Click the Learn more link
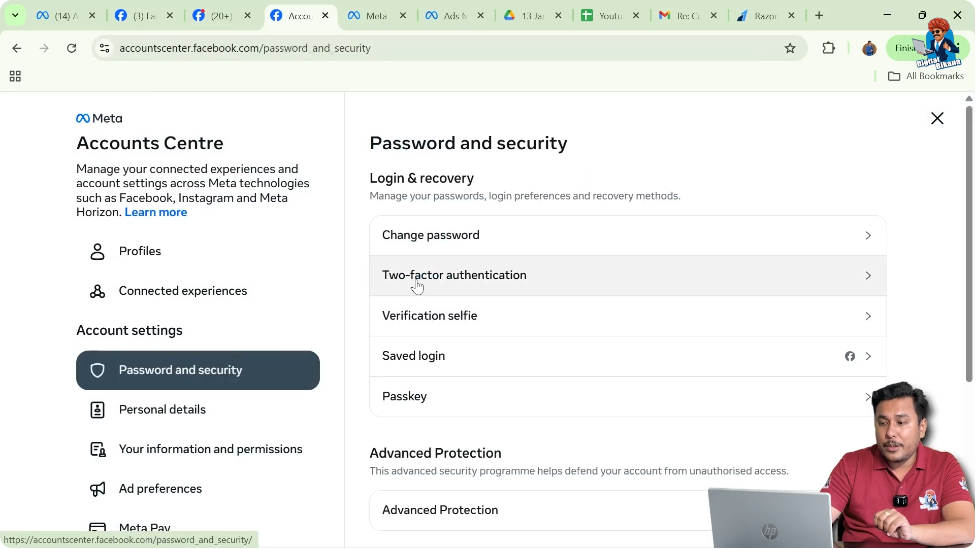Image resolution: width=976 pixels, height=549 pixels. (x=156, y=212)
